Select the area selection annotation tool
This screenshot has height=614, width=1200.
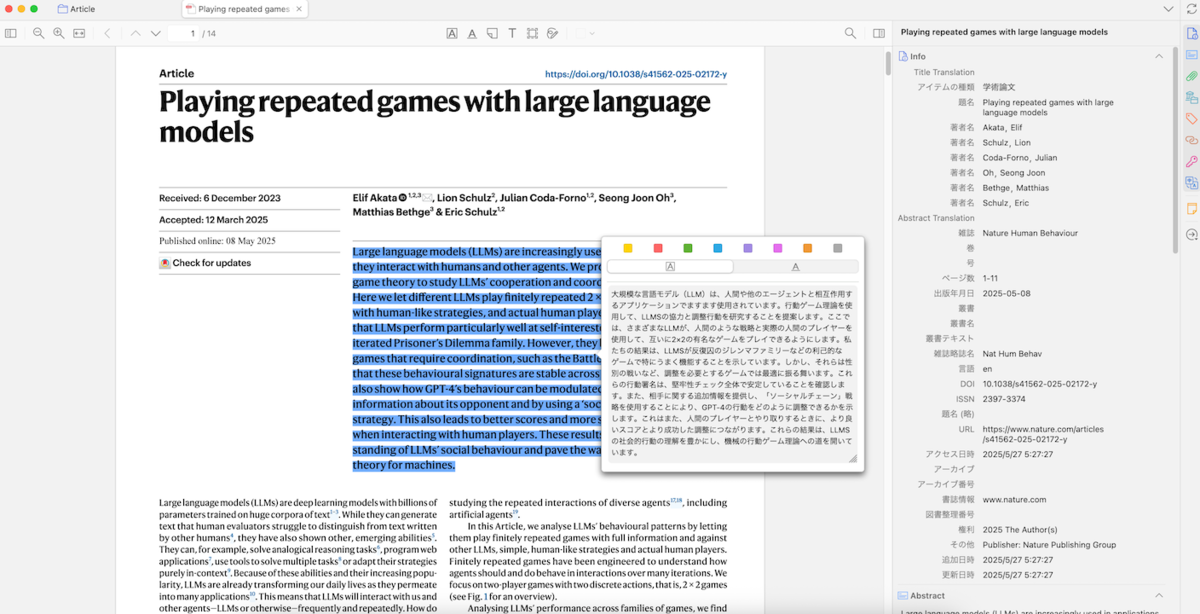point(532,33)
